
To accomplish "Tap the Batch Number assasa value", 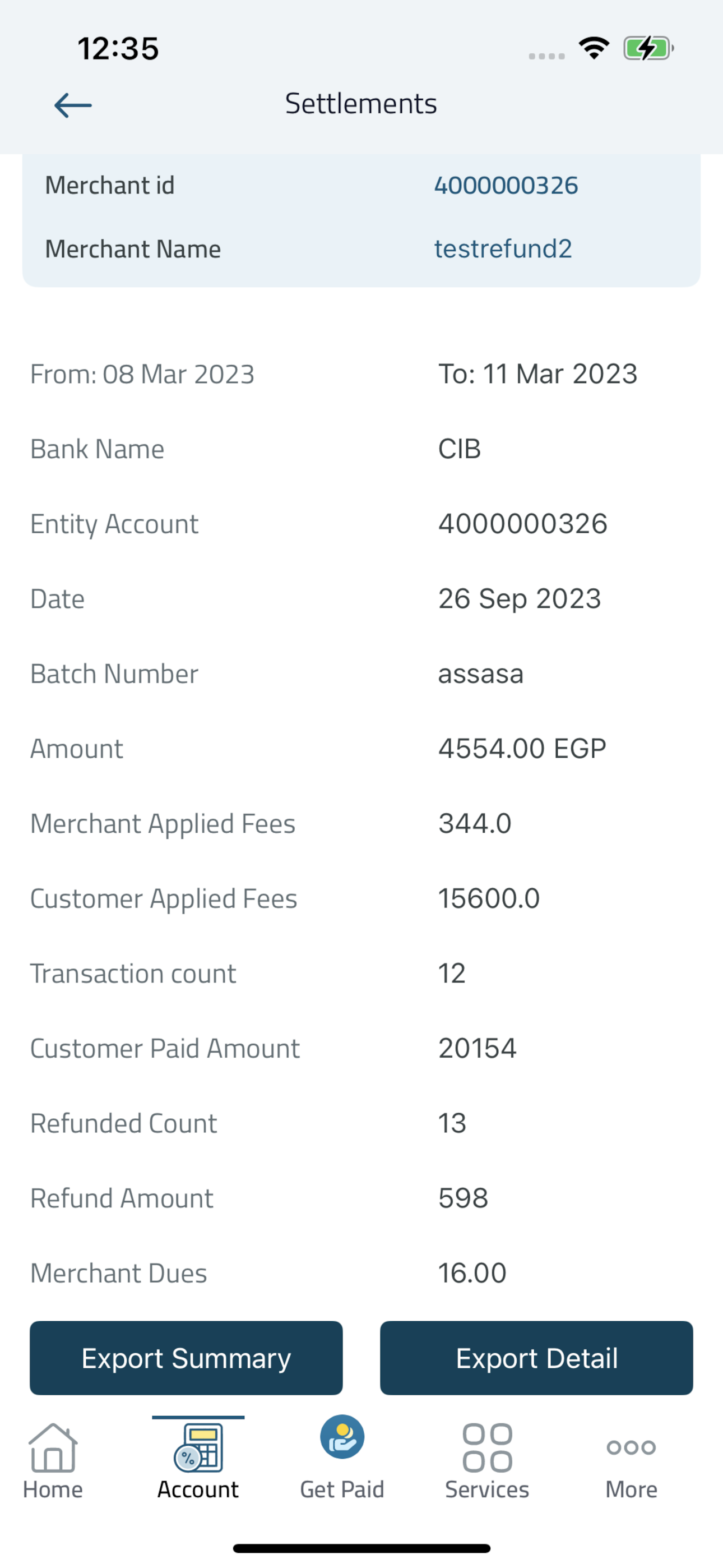I will coord(481,674).
